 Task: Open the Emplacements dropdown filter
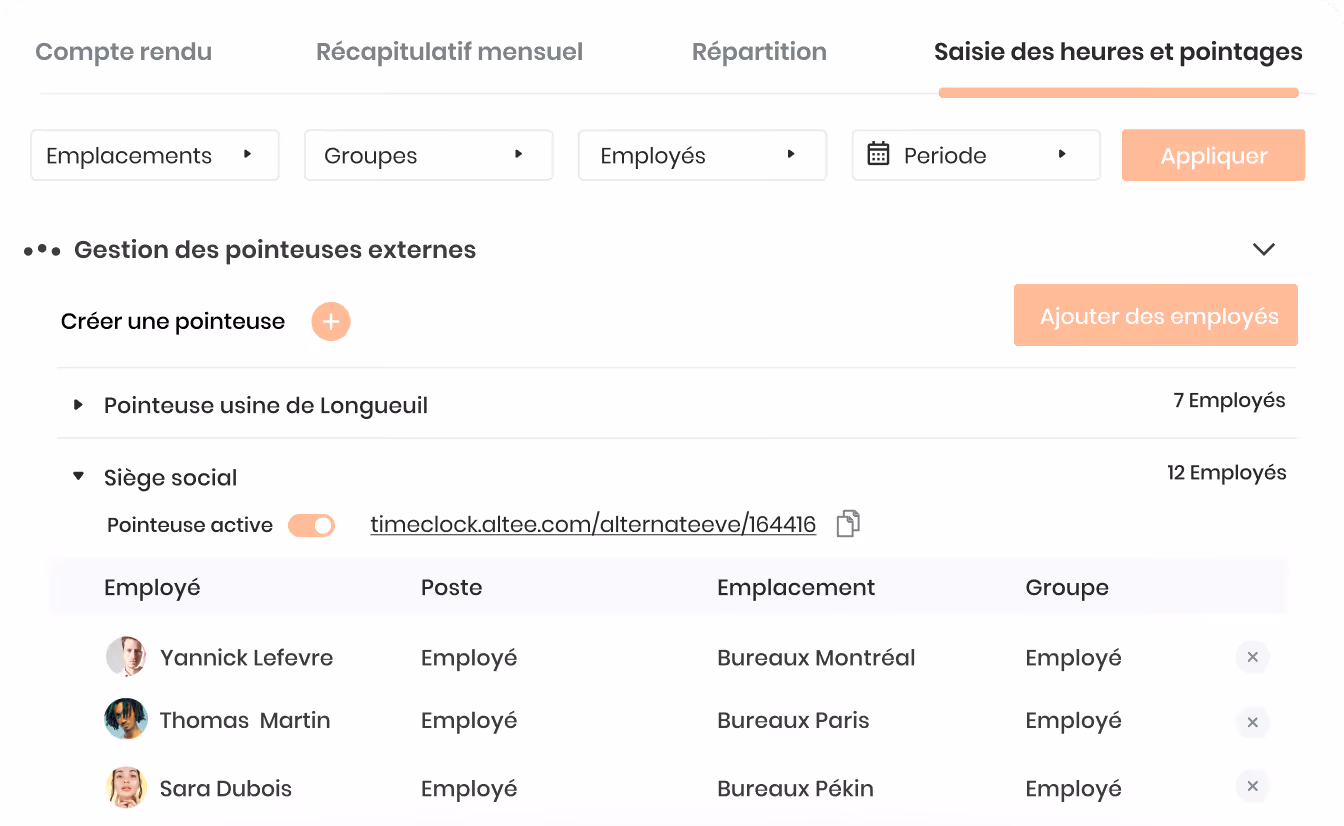[155, 155]
